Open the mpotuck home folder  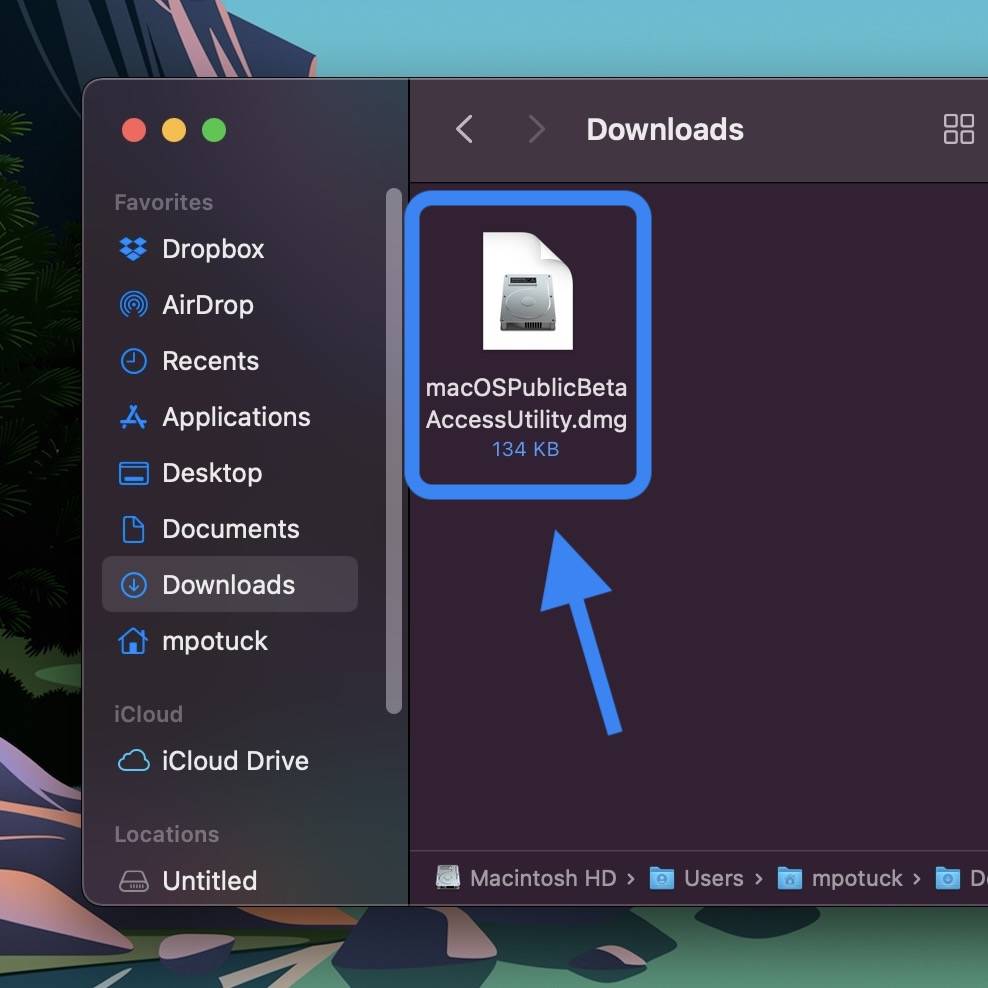coord(215,641)
